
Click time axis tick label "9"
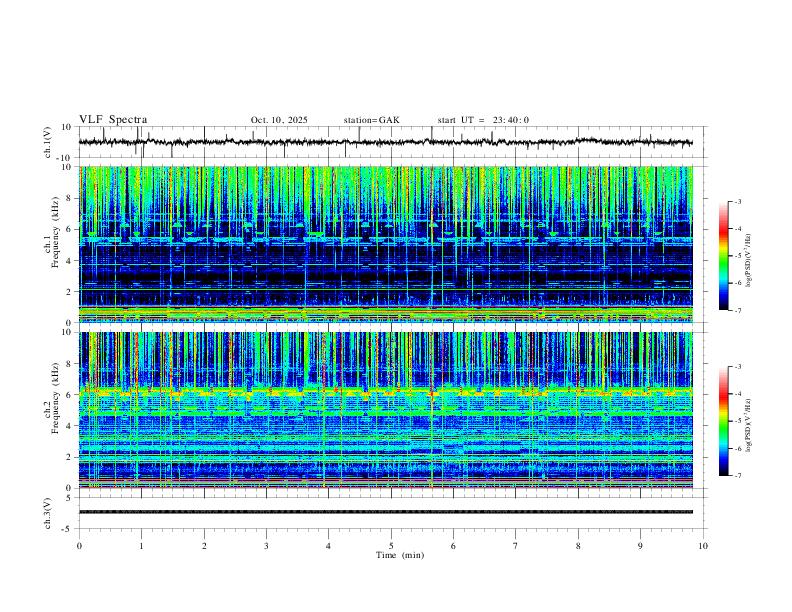tap(640, 546)
